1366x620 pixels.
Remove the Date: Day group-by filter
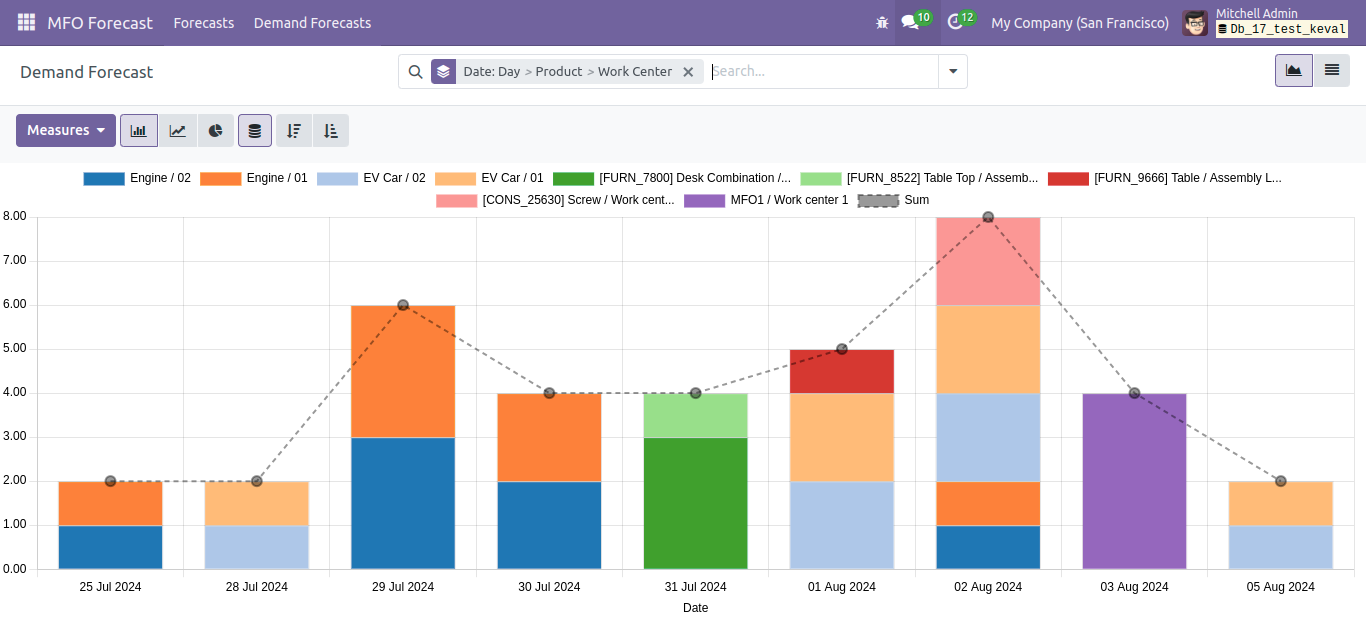pyautogui.click(x=688, y=72)
